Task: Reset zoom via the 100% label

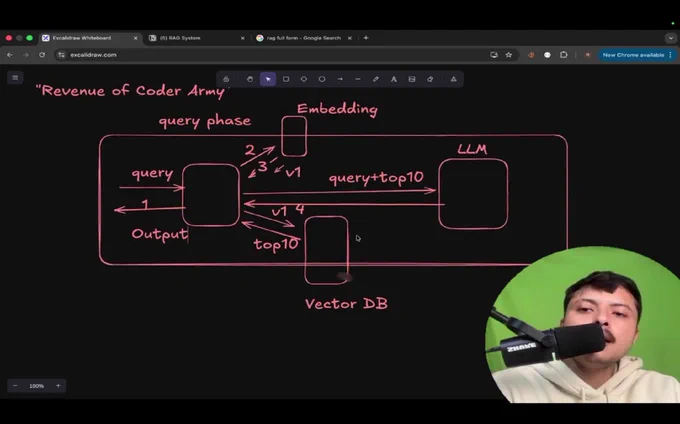Action: click(x=36, y=386)
